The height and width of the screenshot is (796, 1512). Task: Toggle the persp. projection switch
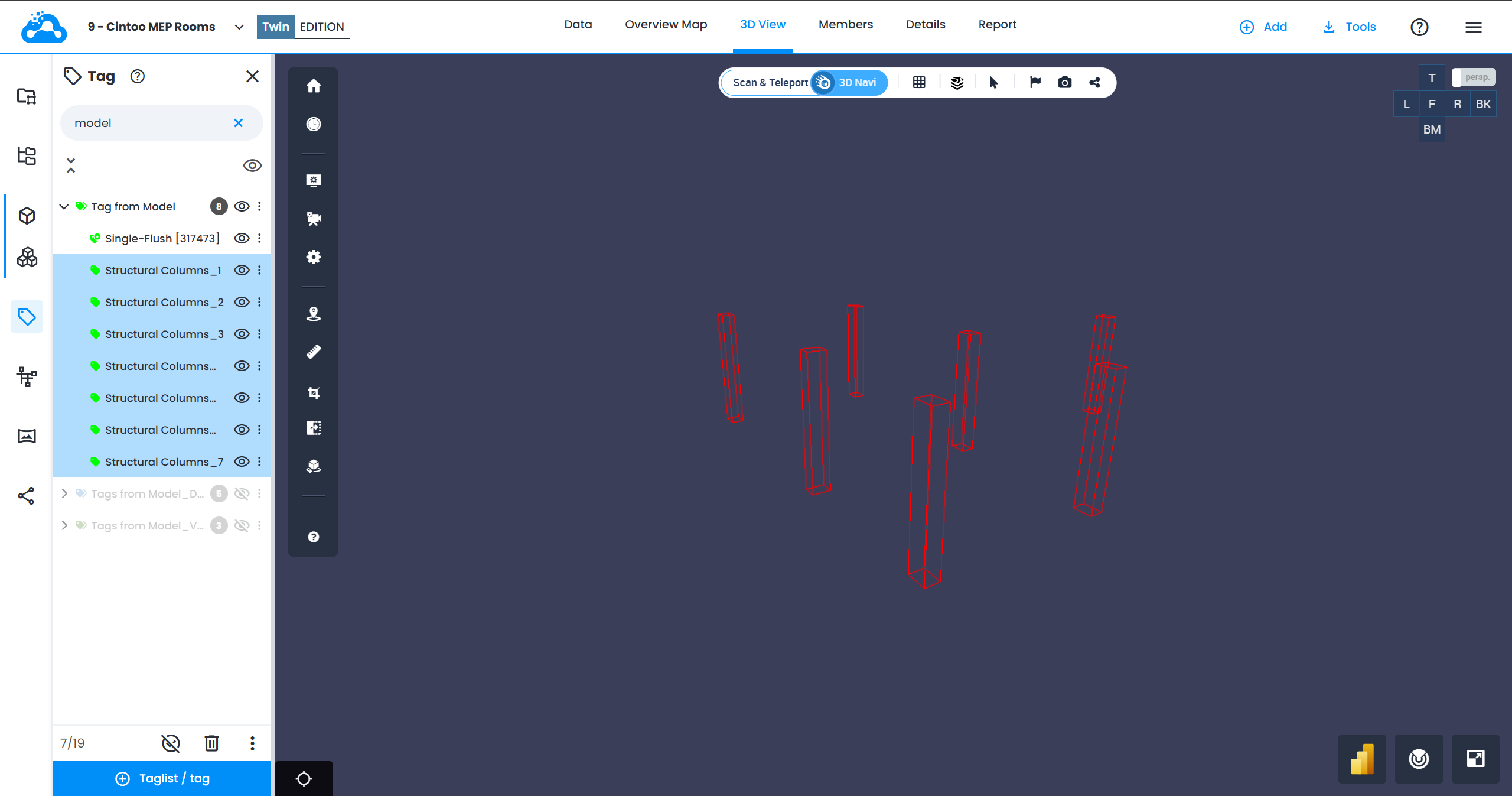[1473, 77]
